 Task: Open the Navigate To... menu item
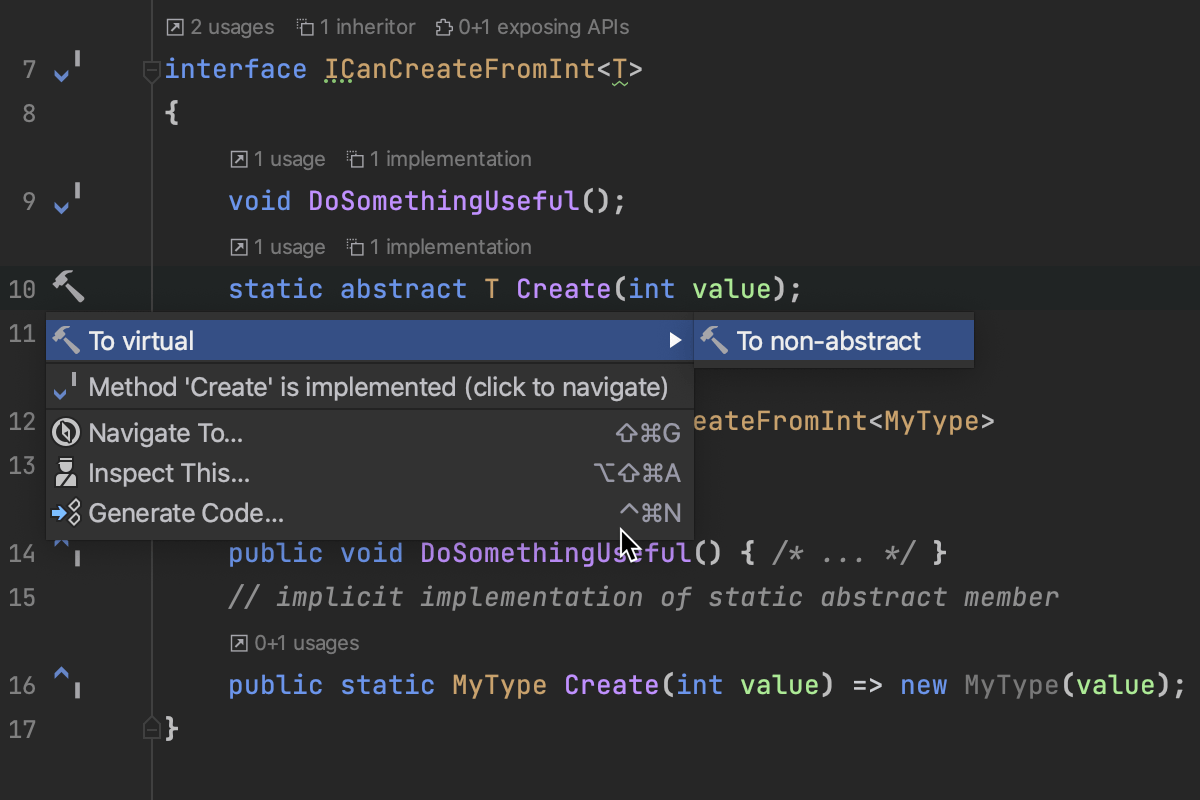[166, 433]
